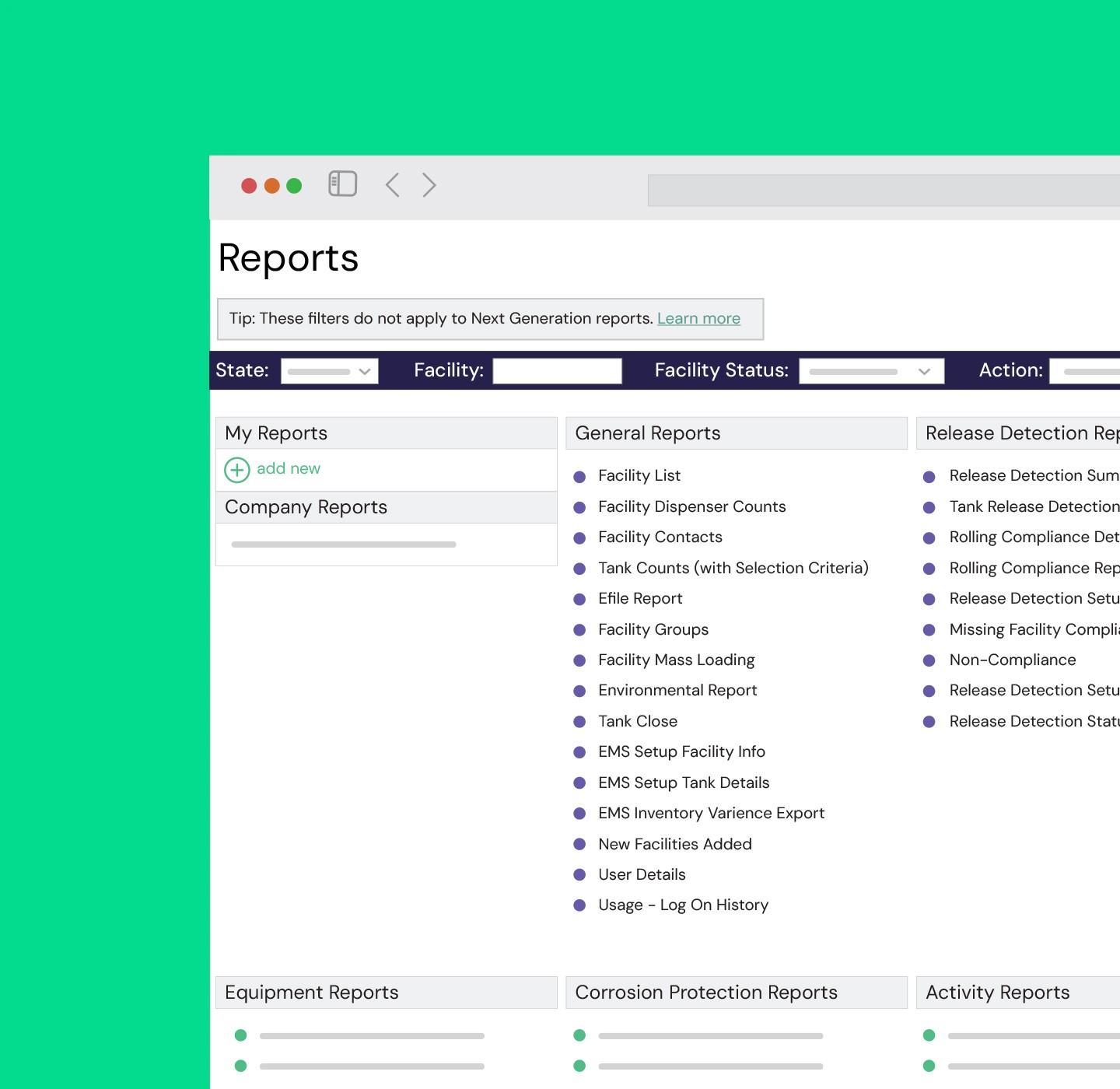The width and height of the screenshot is (1120, 1089).
Task: Open the Facility List report
Action: [639, 475]
